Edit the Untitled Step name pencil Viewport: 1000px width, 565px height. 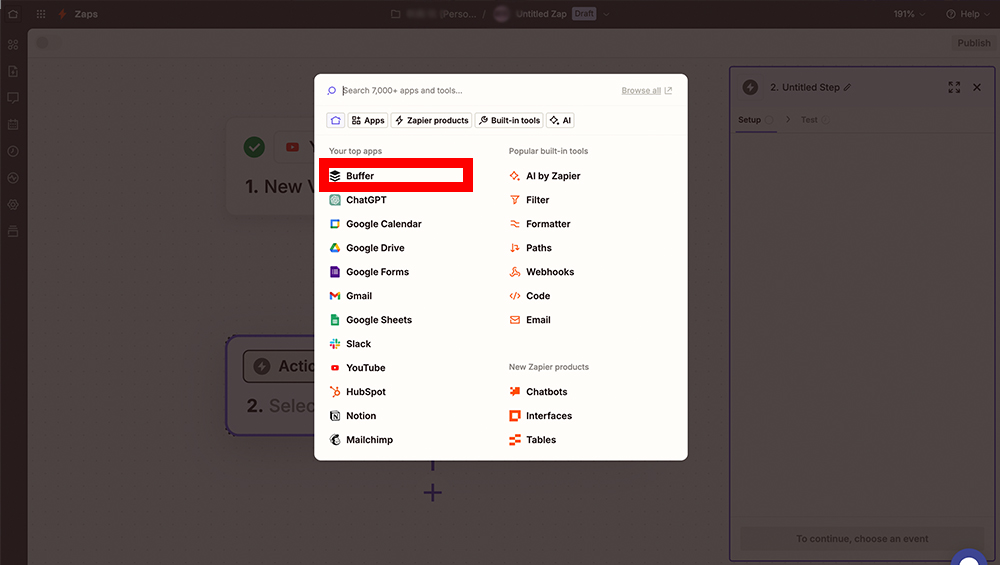pos(848,87)
